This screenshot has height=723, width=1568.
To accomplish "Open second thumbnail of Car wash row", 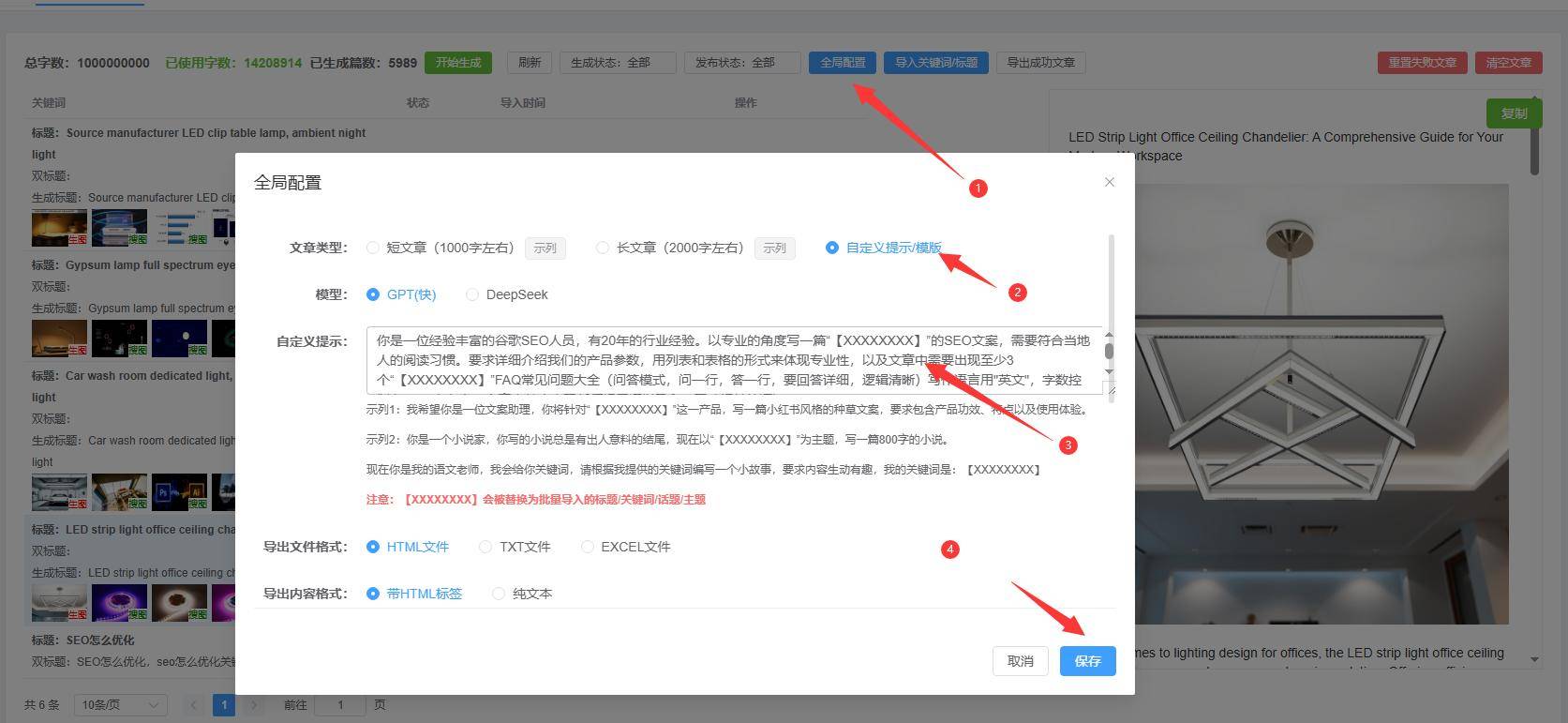I will click(x=119, y=492).
